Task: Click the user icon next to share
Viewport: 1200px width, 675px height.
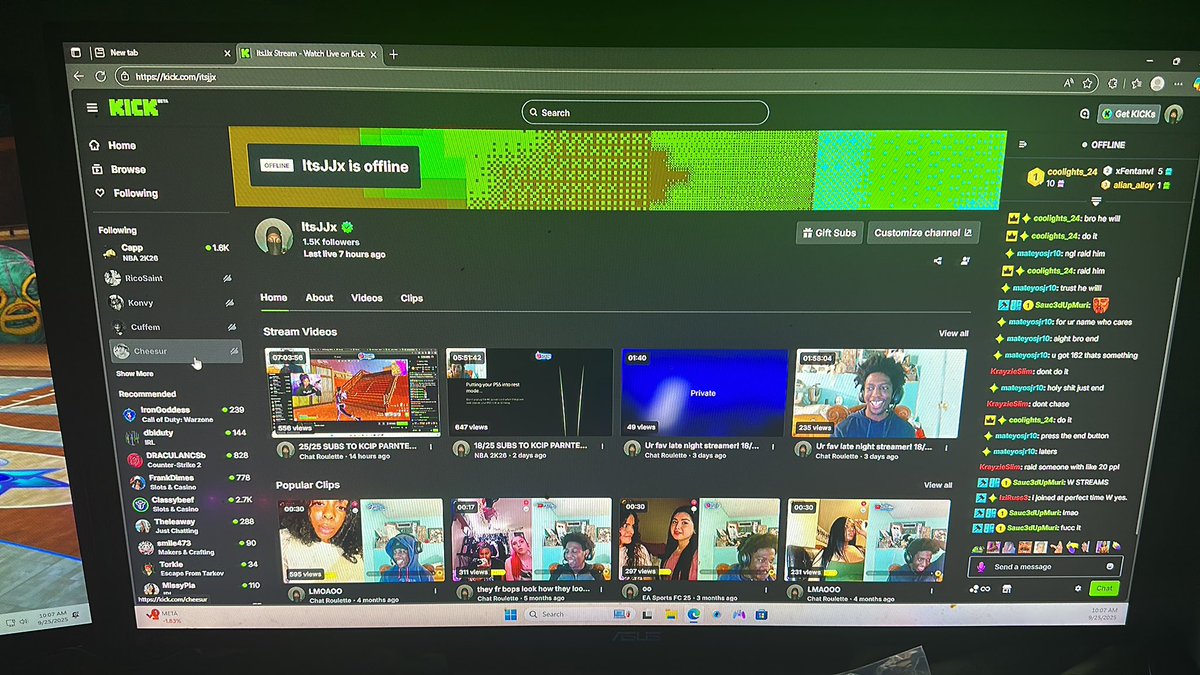Action: click(x=965, y=261)
